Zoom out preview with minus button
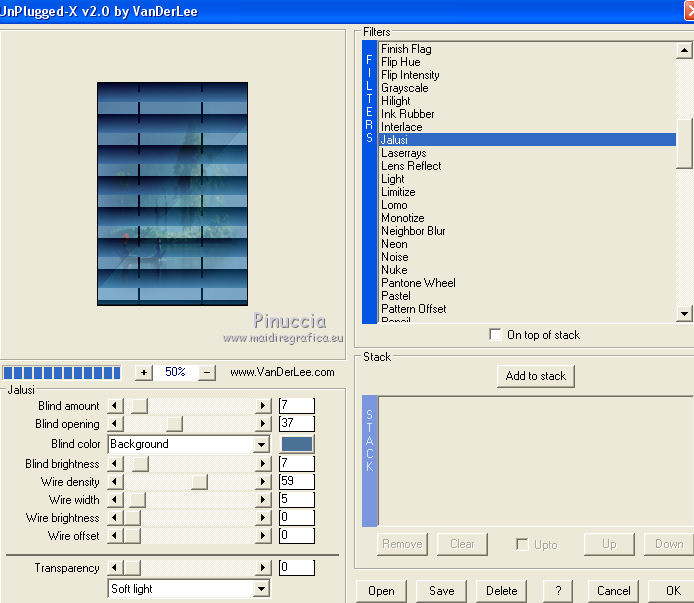This screenshot has height=603, width=694. pyautogui.click(x=207, y=373)
